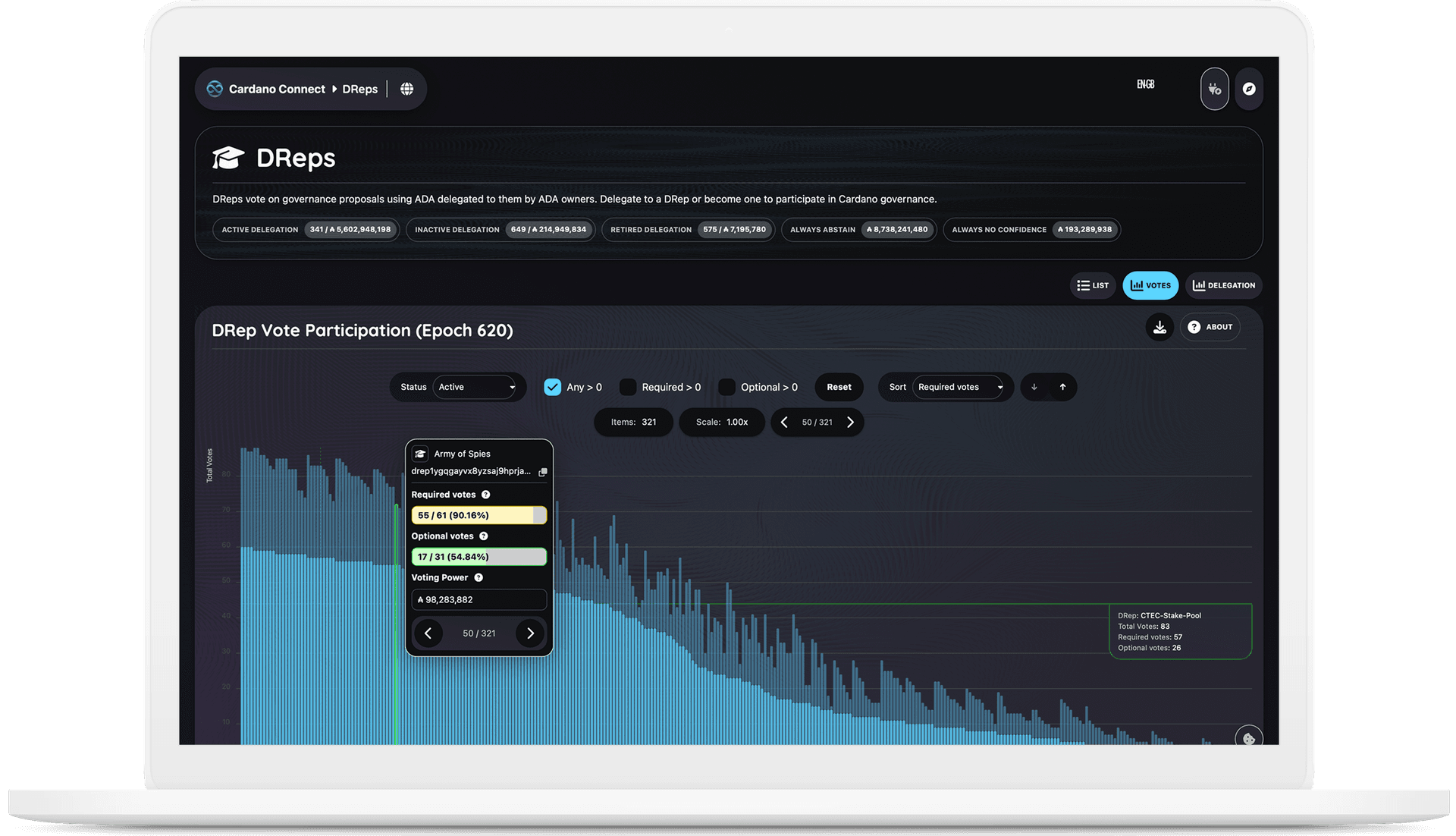
Task: Switch to the DELEGATION view tab
Action: click(x=1223, y=285)
